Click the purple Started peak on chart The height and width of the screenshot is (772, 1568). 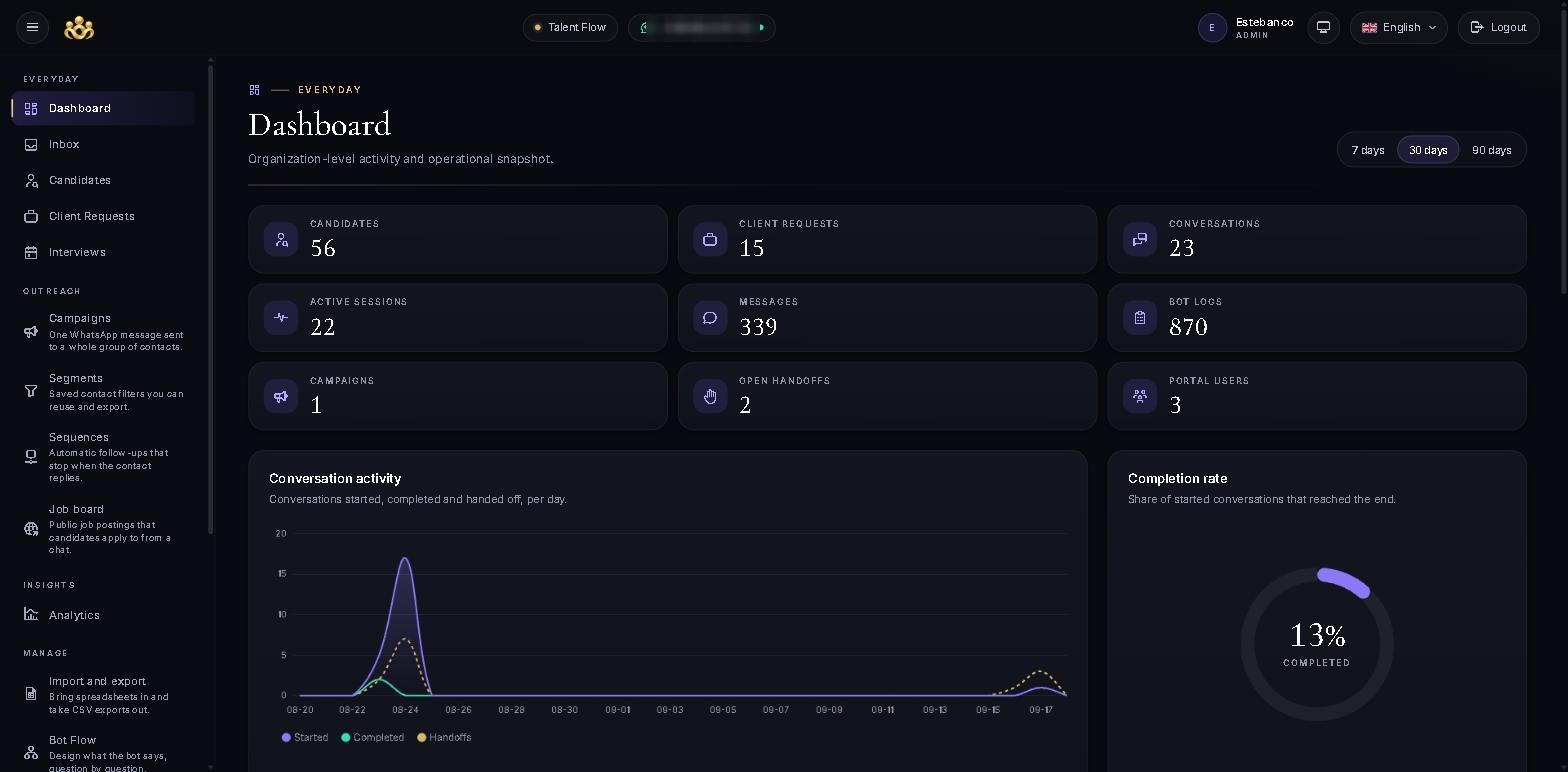(x=405, y=559)
